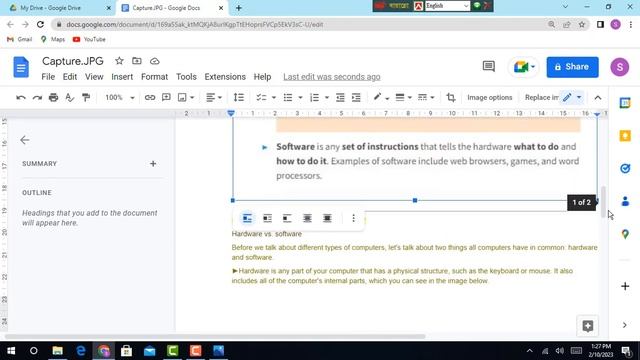Image resolution: width=640 pixels, height=360 pixels.
Task: Open the checklist dropdown
Action: click(x=274, y=98)
